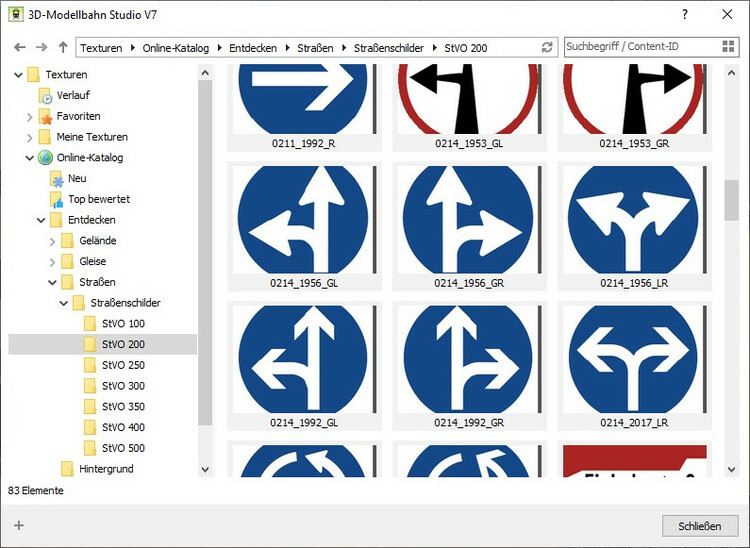
Task: Go back with the left arrow
Action: tap(20, 47)
